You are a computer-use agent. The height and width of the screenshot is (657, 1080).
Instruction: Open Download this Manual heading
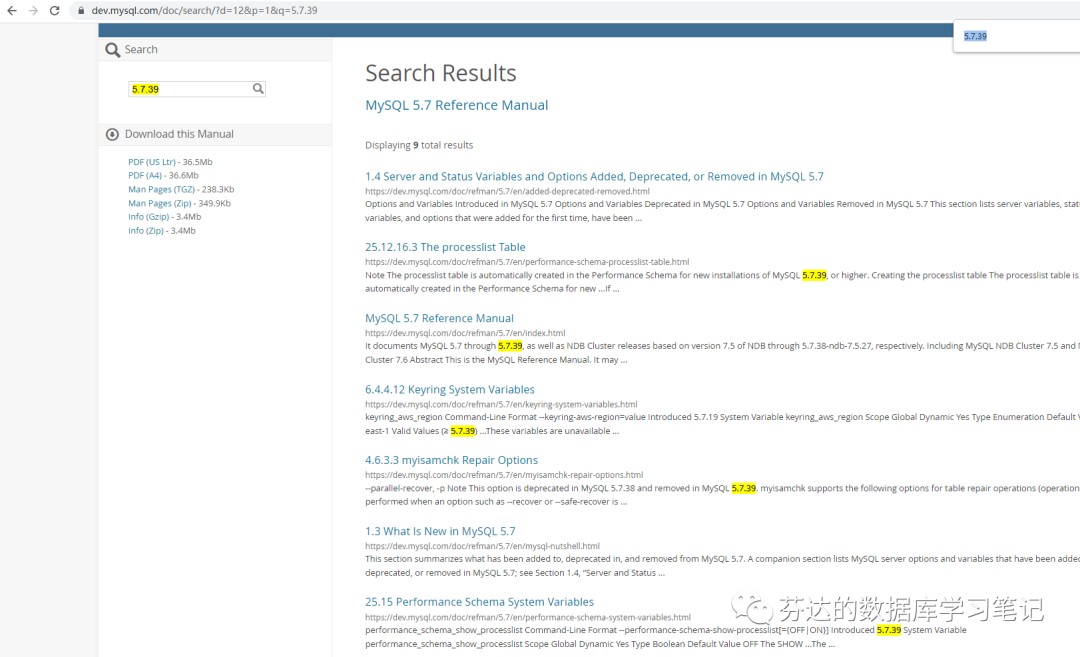(179, 134)
